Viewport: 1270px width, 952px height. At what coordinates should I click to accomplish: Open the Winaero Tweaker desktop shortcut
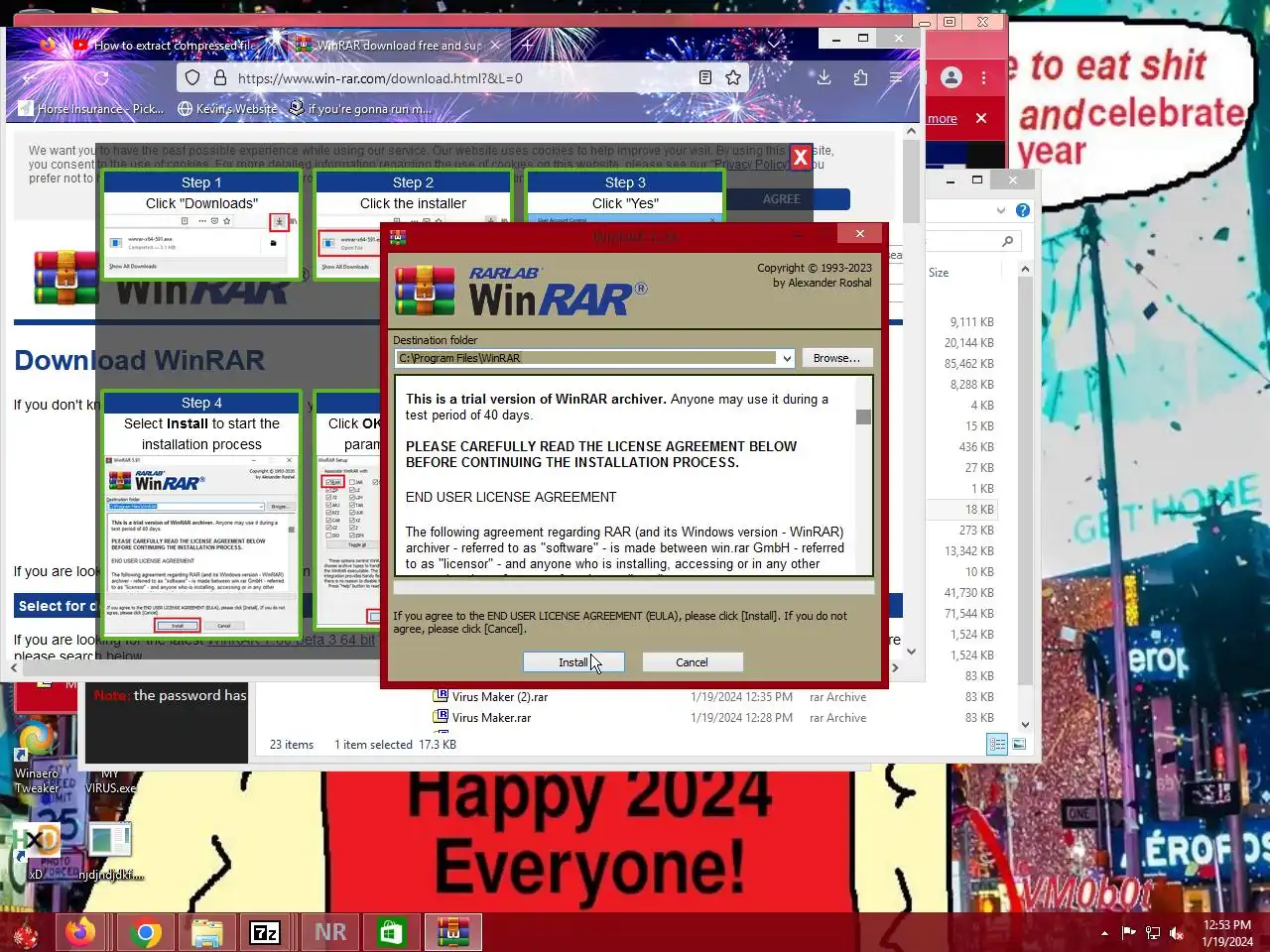pyautogui.click(x=36, y=758)
